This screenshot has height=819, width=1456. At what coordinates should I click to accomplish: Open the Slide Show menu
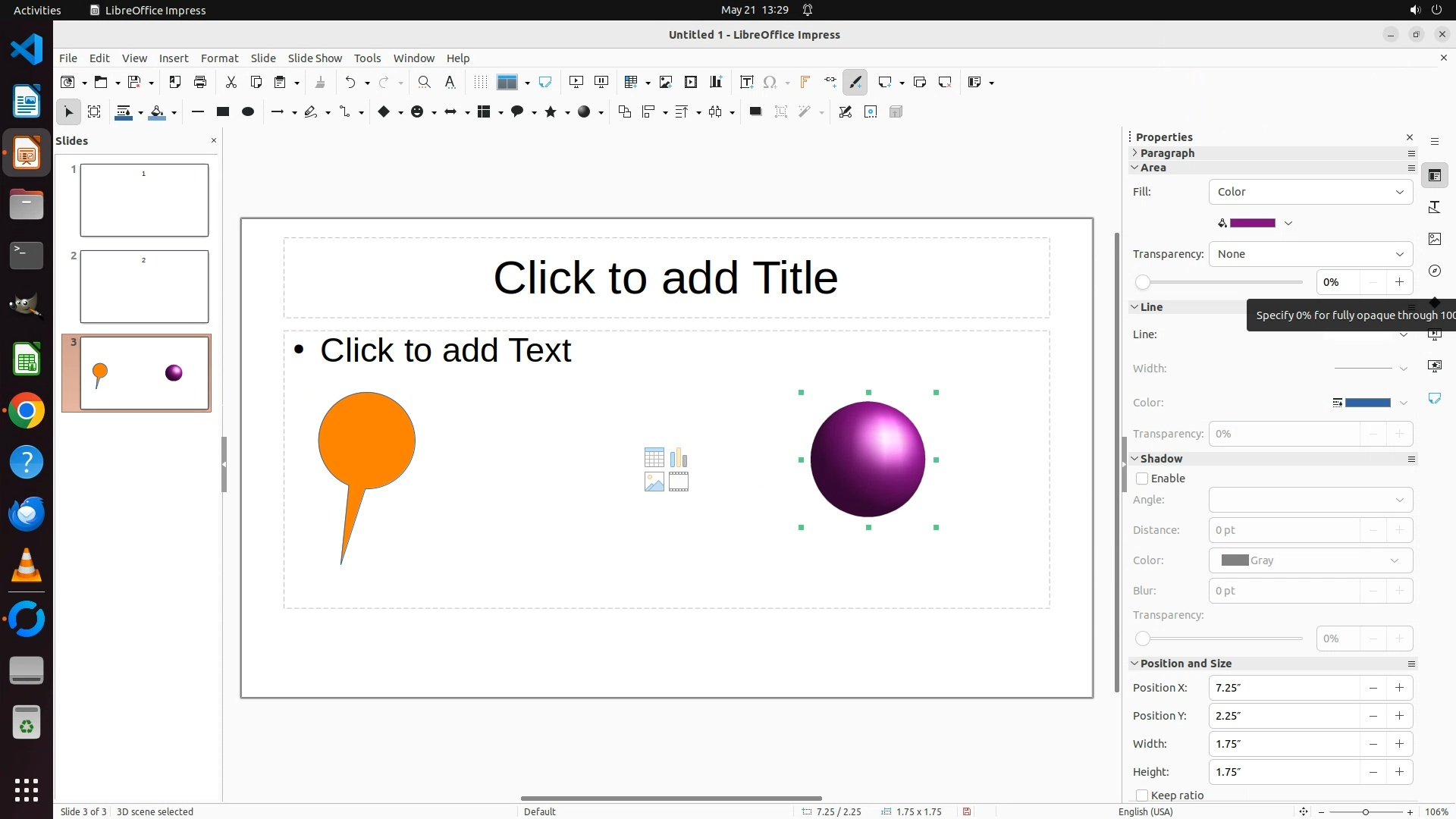[315, 58]
